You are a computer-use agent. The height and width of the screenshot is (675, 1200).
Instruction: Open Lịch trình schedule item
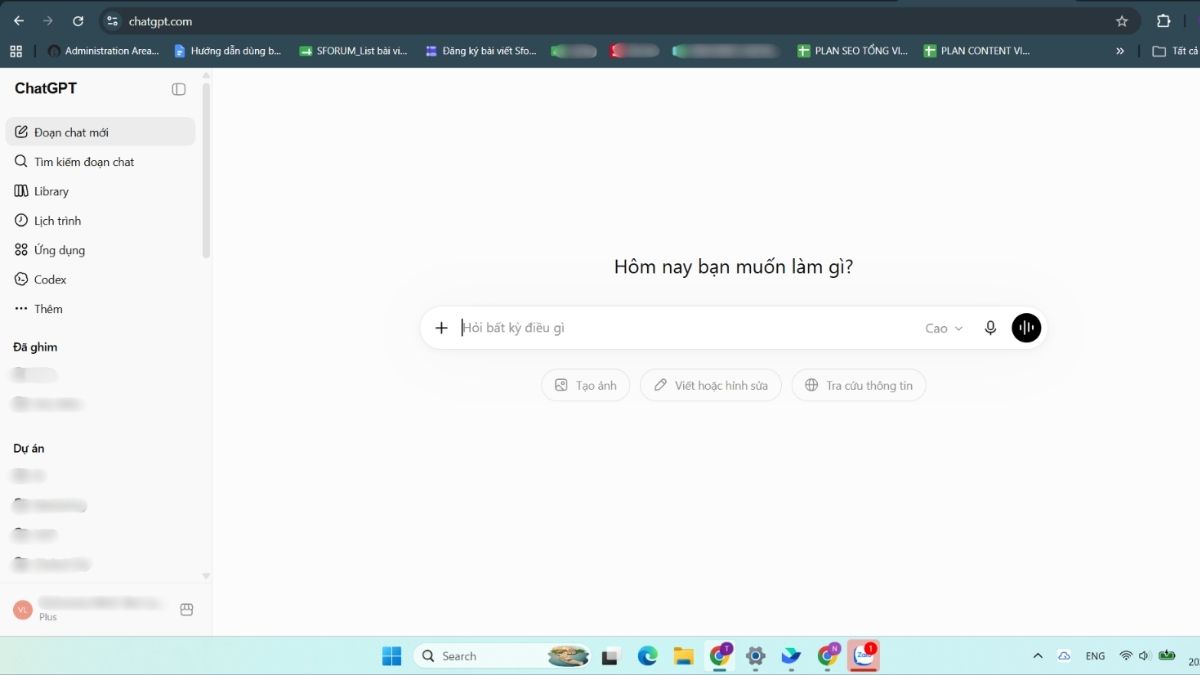click(100, 220)
